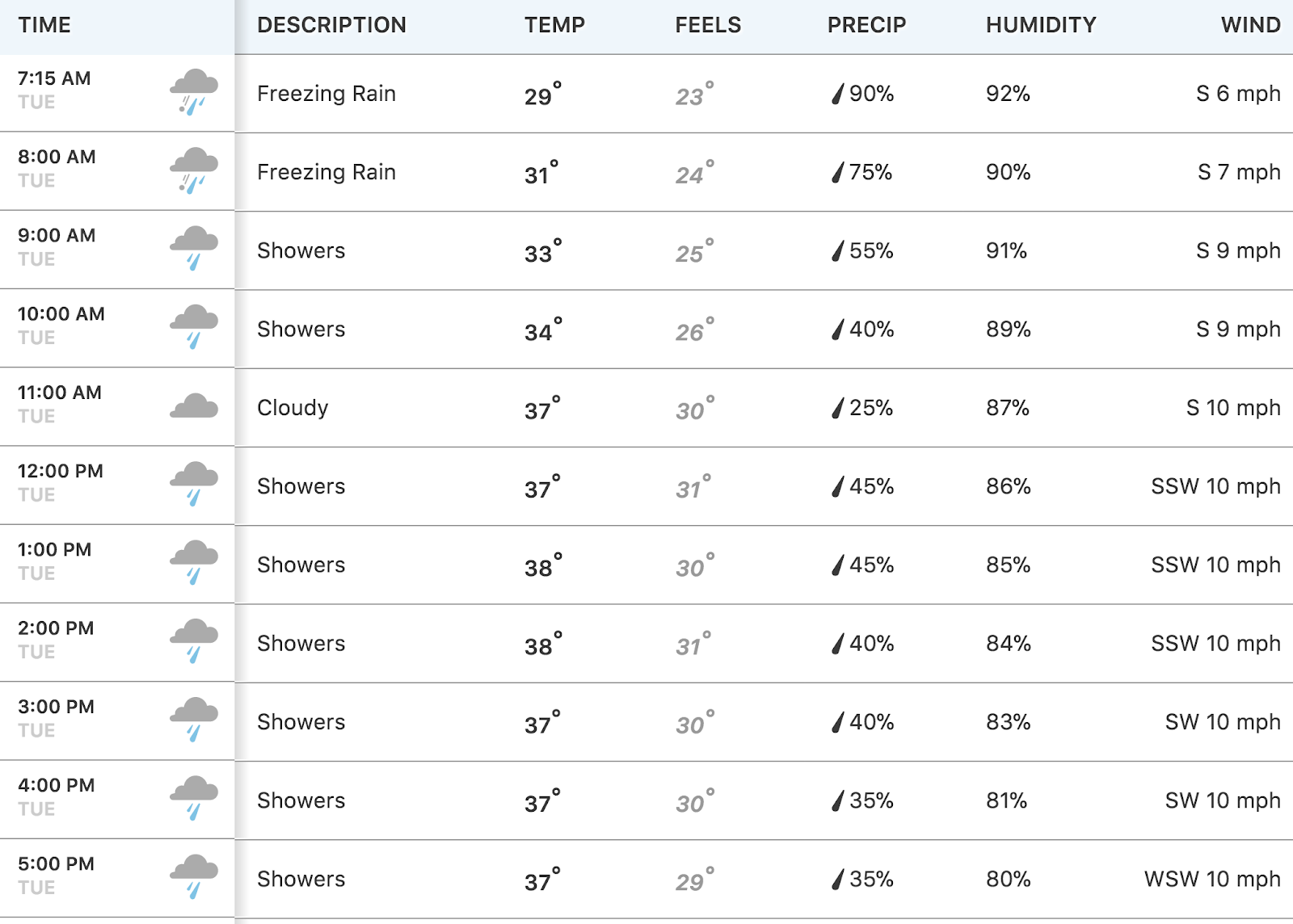
Task: Click the freezing rain icon at 8:00 AM
Action: coord(194,170)
